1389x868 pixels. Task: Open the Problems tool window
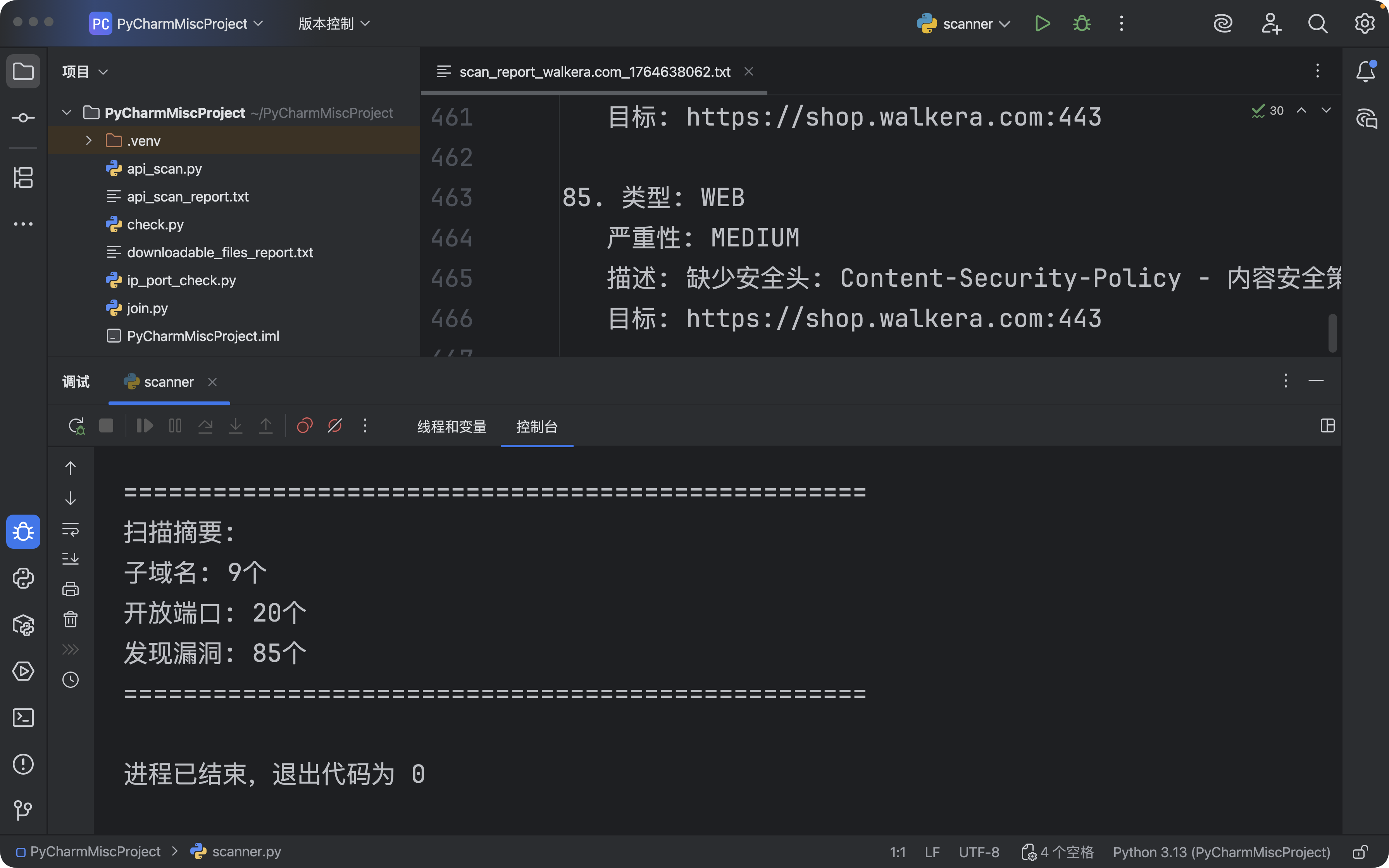pos(23,764)
